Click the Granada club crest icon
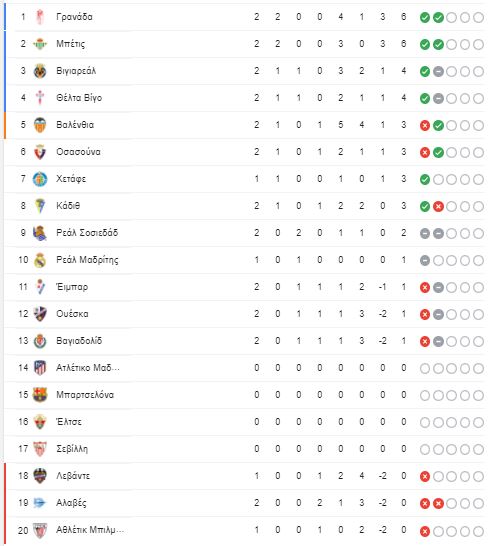This screenshot has height=546, width=498. tap(40, 17)
